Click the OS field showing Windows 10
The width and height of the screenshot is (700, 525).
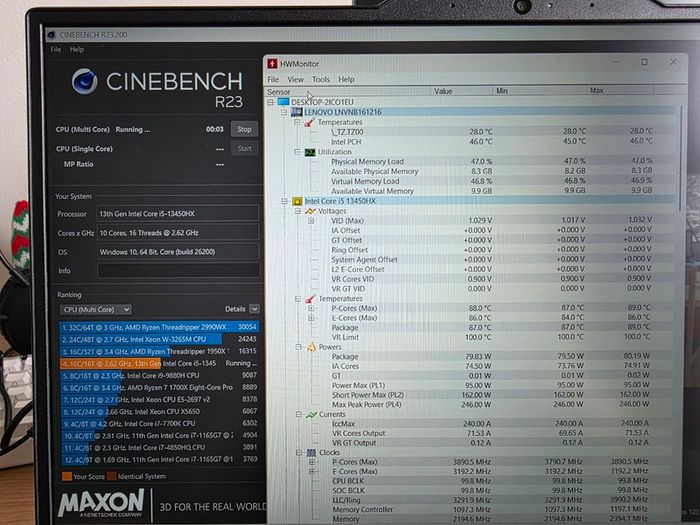(x=178, y=252)
